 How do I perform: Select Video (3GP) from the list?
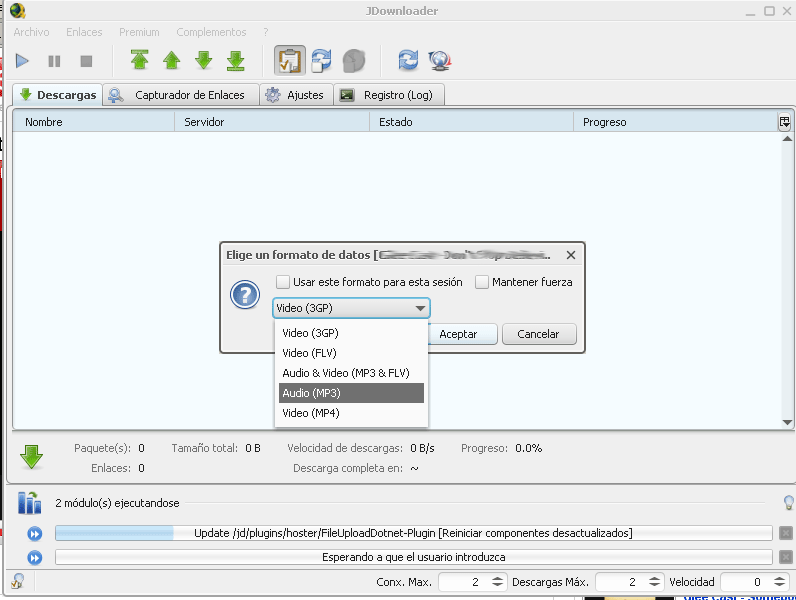(x=351, y=333)
